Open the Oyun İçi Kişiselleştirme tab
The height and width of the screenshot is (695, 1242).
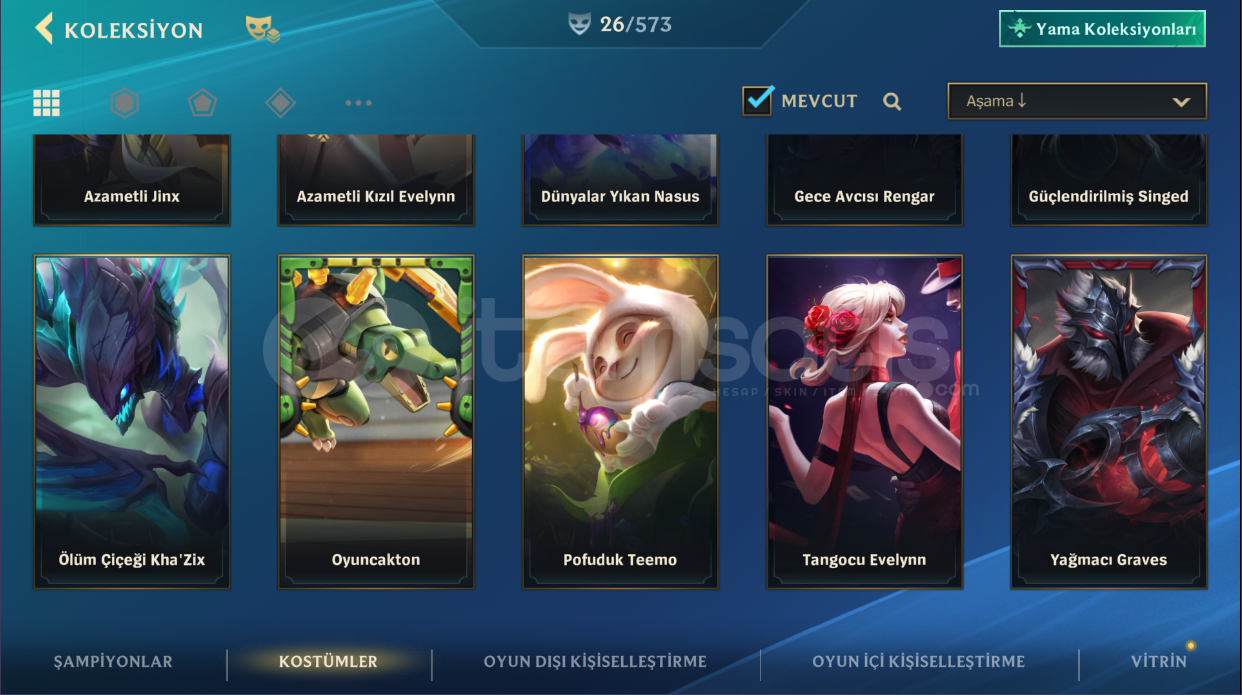(x=919, y=661)
